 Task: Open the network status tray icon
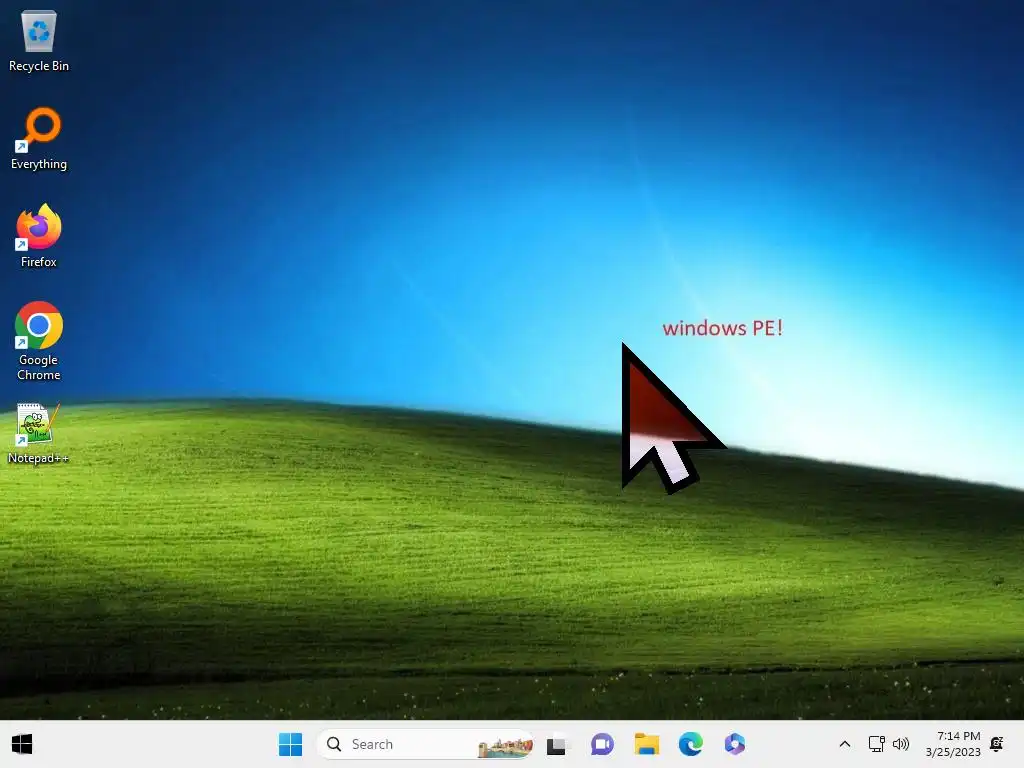click(876, 744)
